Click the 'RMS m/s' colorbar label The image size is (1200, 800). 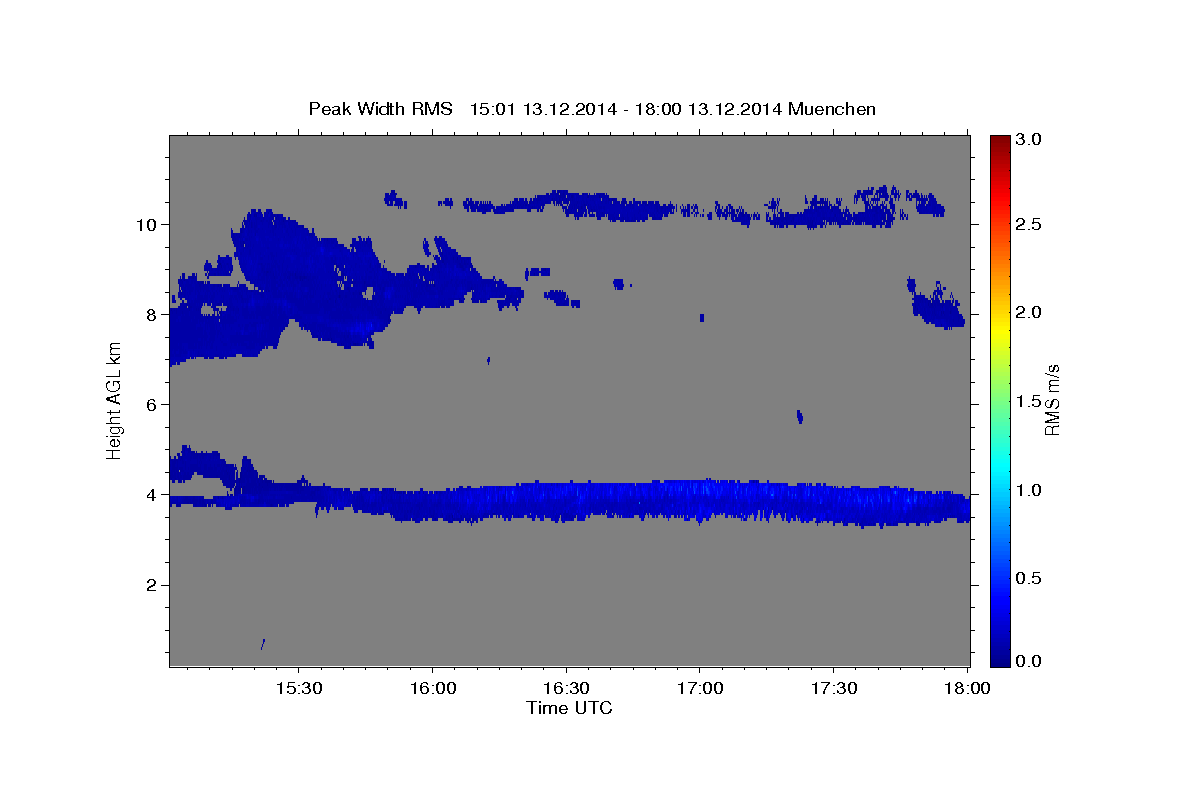point(1052,400)
